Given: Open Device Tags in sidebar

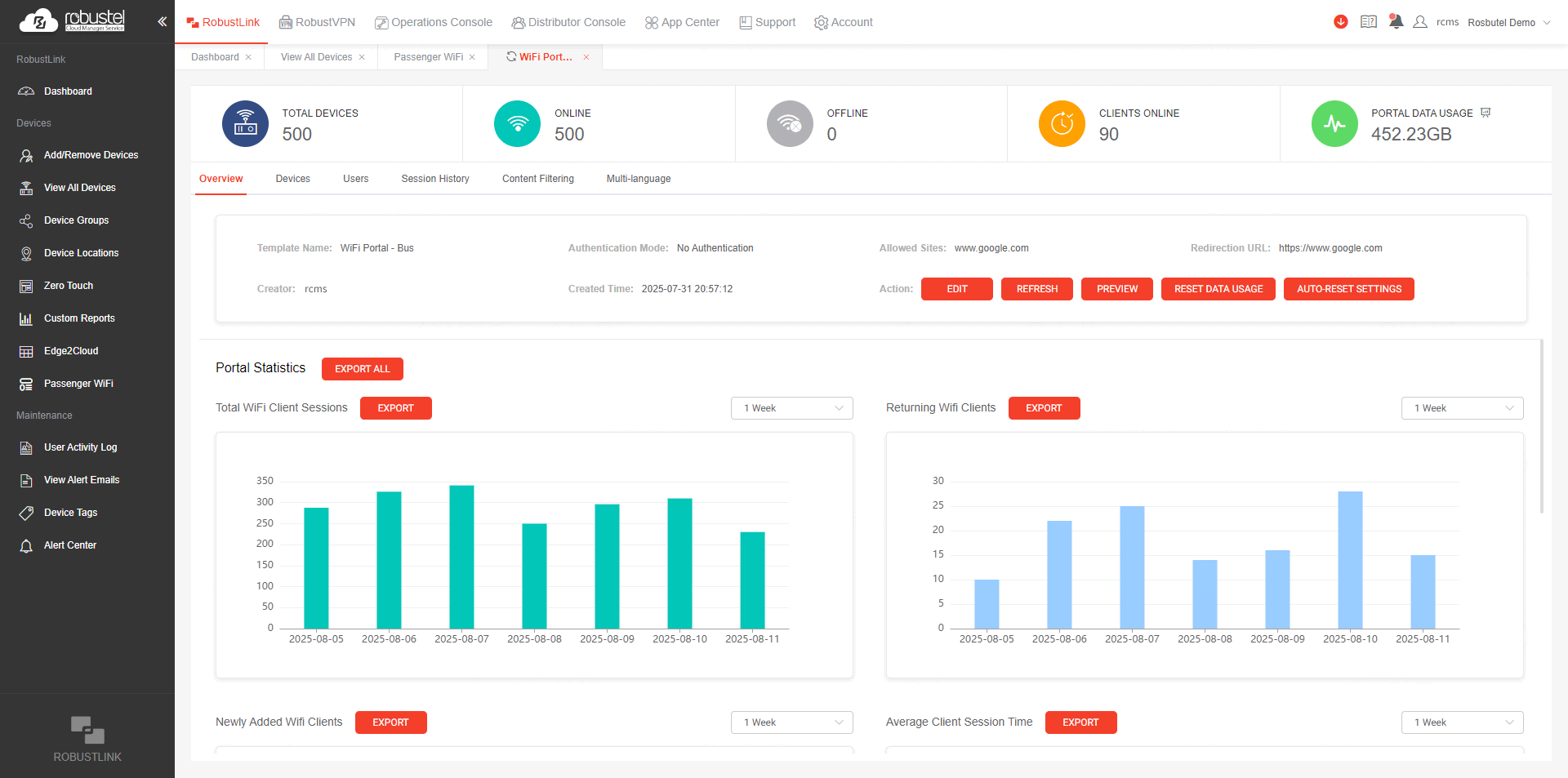Looking at the screenshot, I should tap(70, 513).
